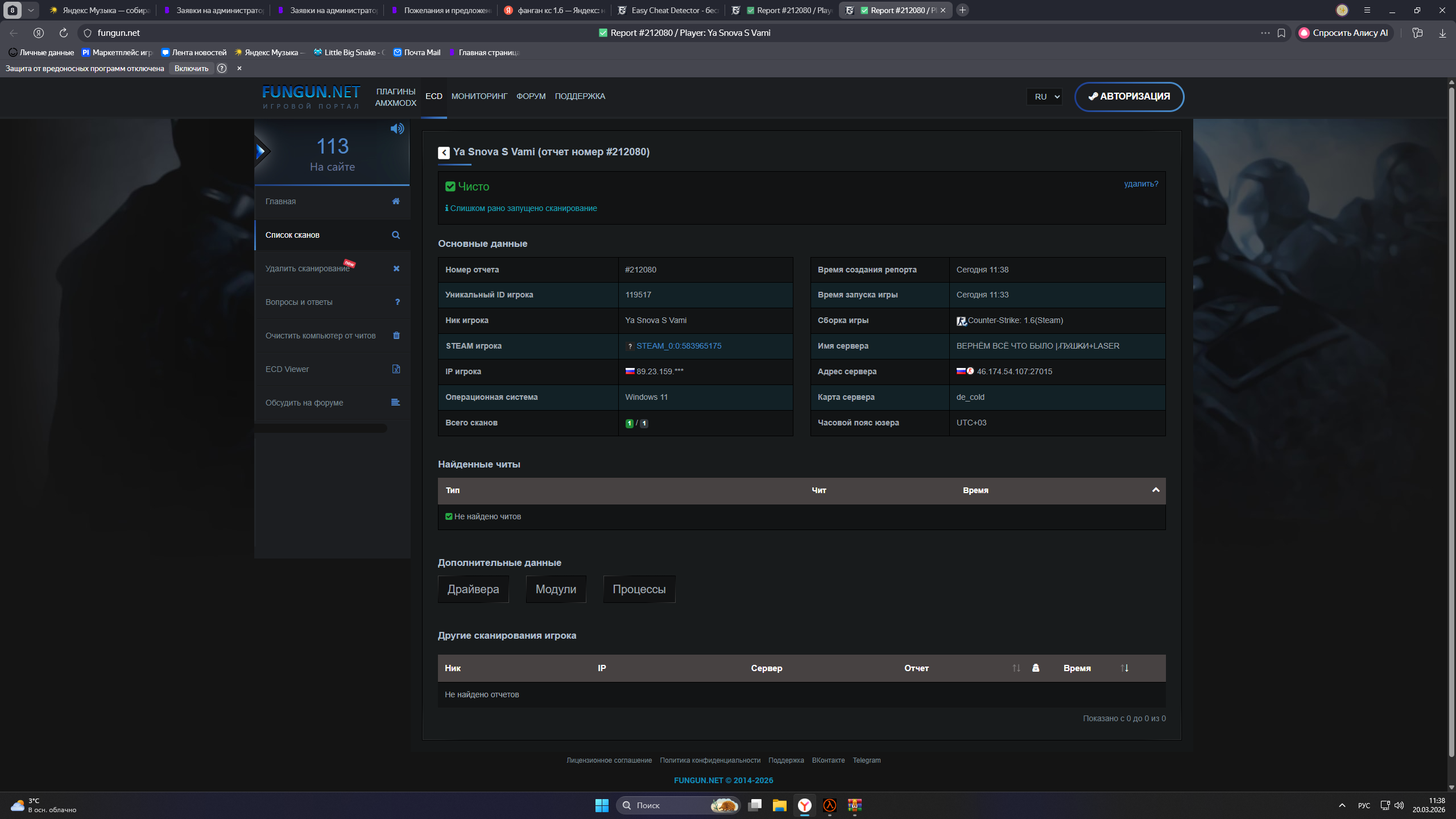
Task: Click the trash icon for Очистить компьютер
Action: (396, 336)
